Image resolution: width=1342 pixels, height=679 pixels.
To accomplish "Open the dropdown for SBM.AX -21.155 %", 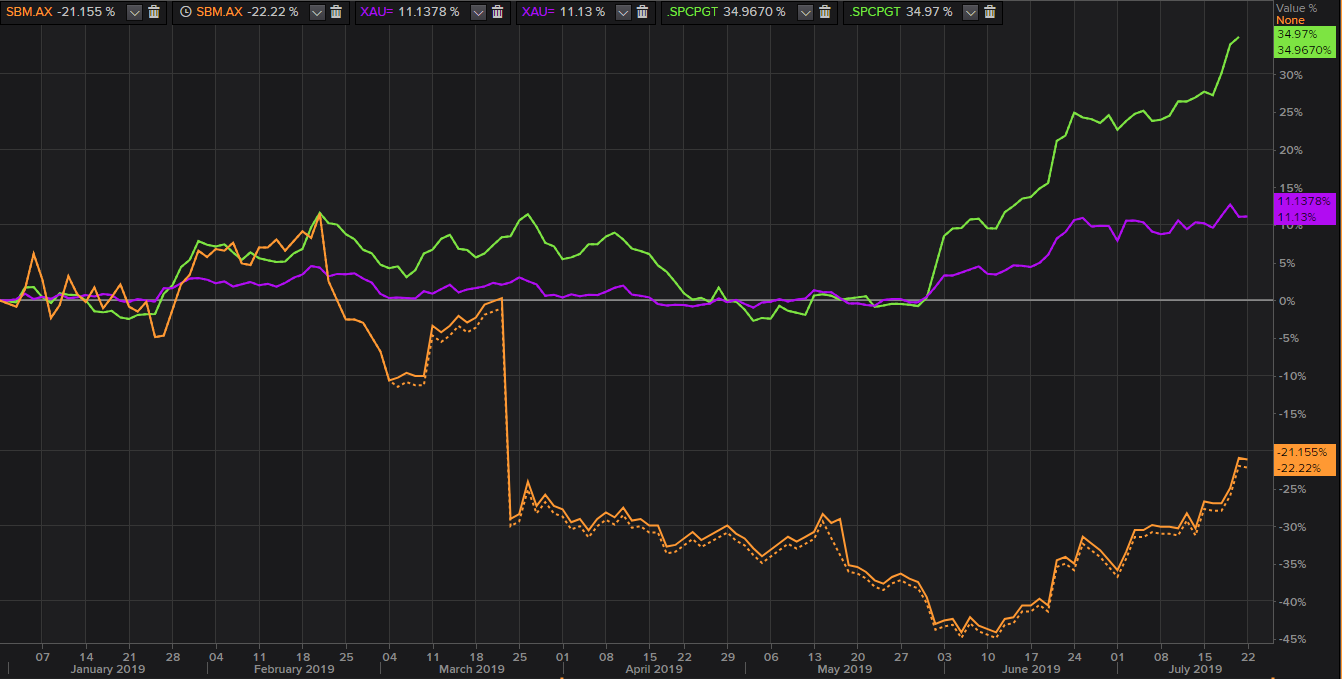I will [135, 12].
